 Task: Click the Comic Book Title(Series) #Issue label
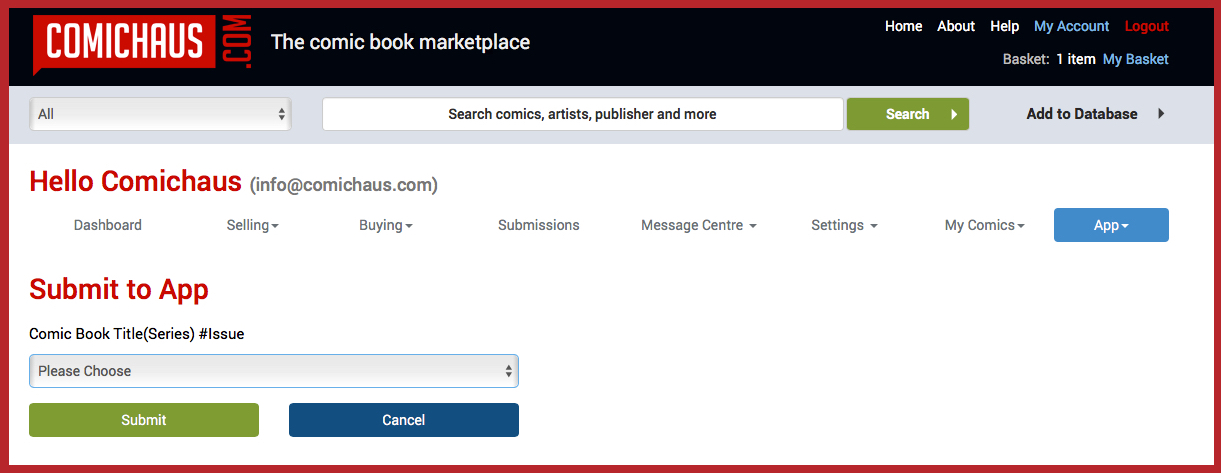pos(137,334)
